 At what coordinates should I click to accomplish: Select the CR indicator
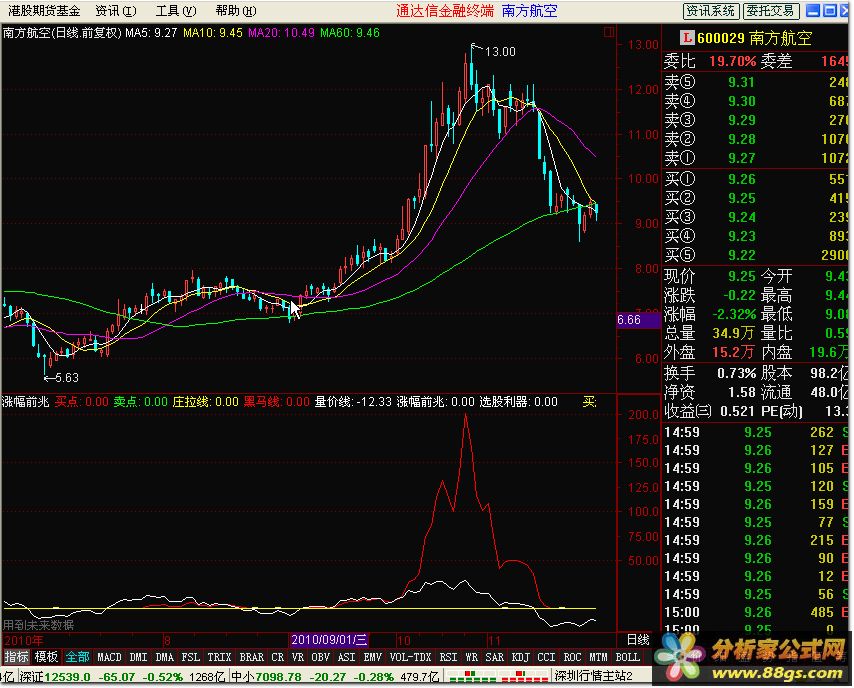click(x=277, y=657)
